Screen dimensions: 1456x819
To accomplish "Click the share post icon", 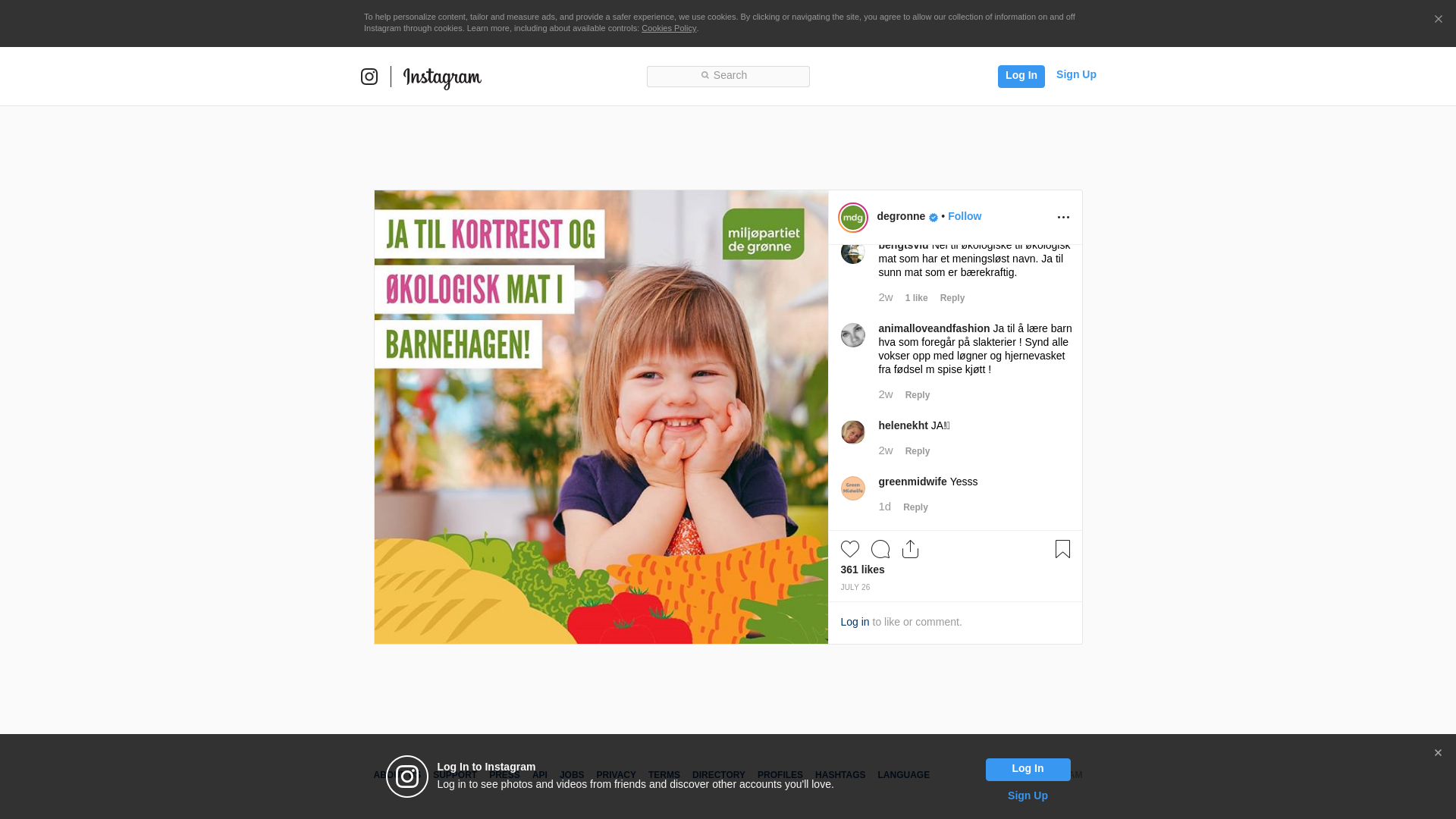I will 910,549.
